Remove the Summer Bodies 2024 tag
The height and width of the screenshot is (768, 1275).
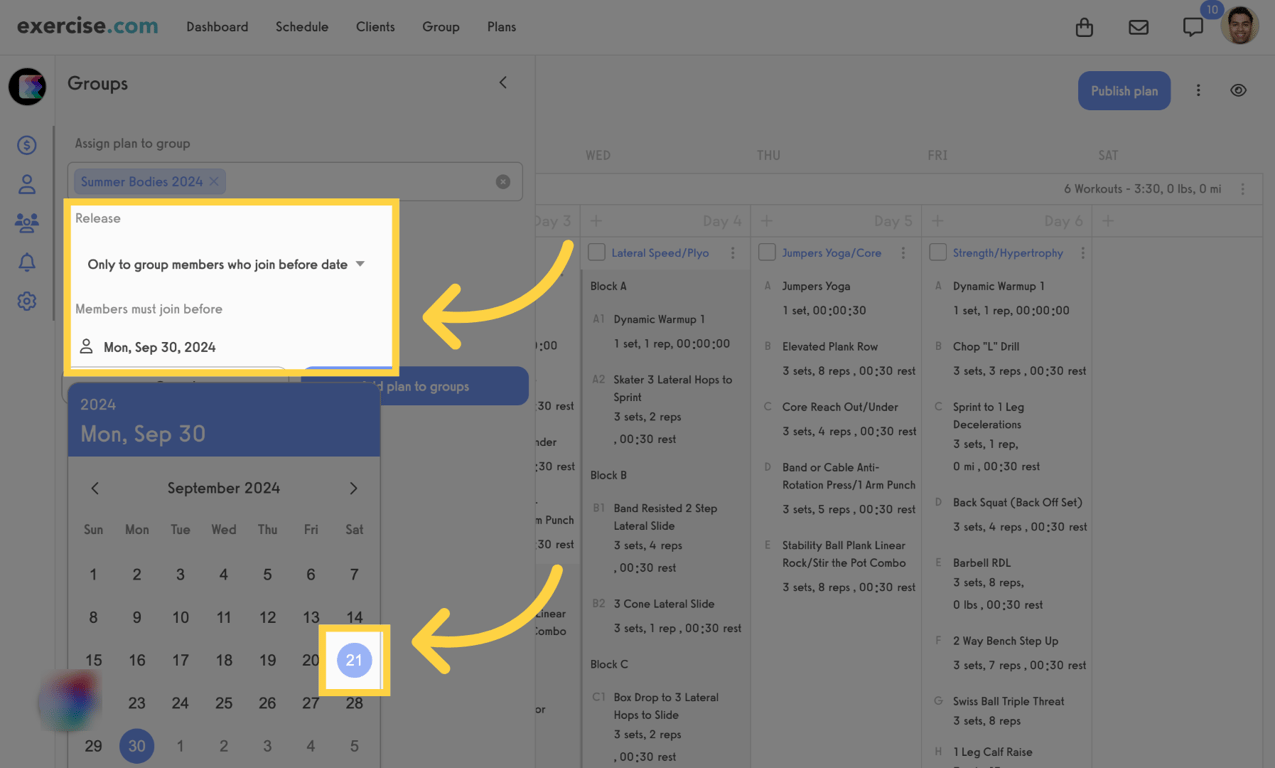pos(212,181)
